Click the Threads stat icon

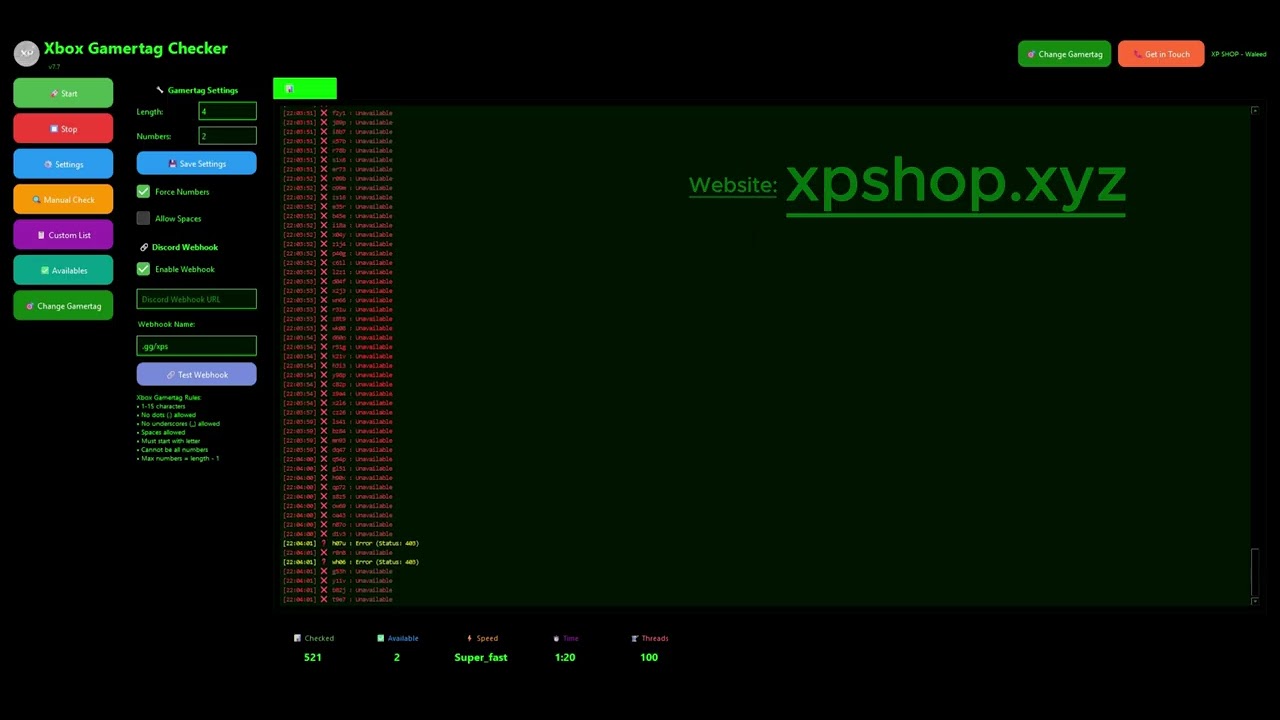click(634, 638)
